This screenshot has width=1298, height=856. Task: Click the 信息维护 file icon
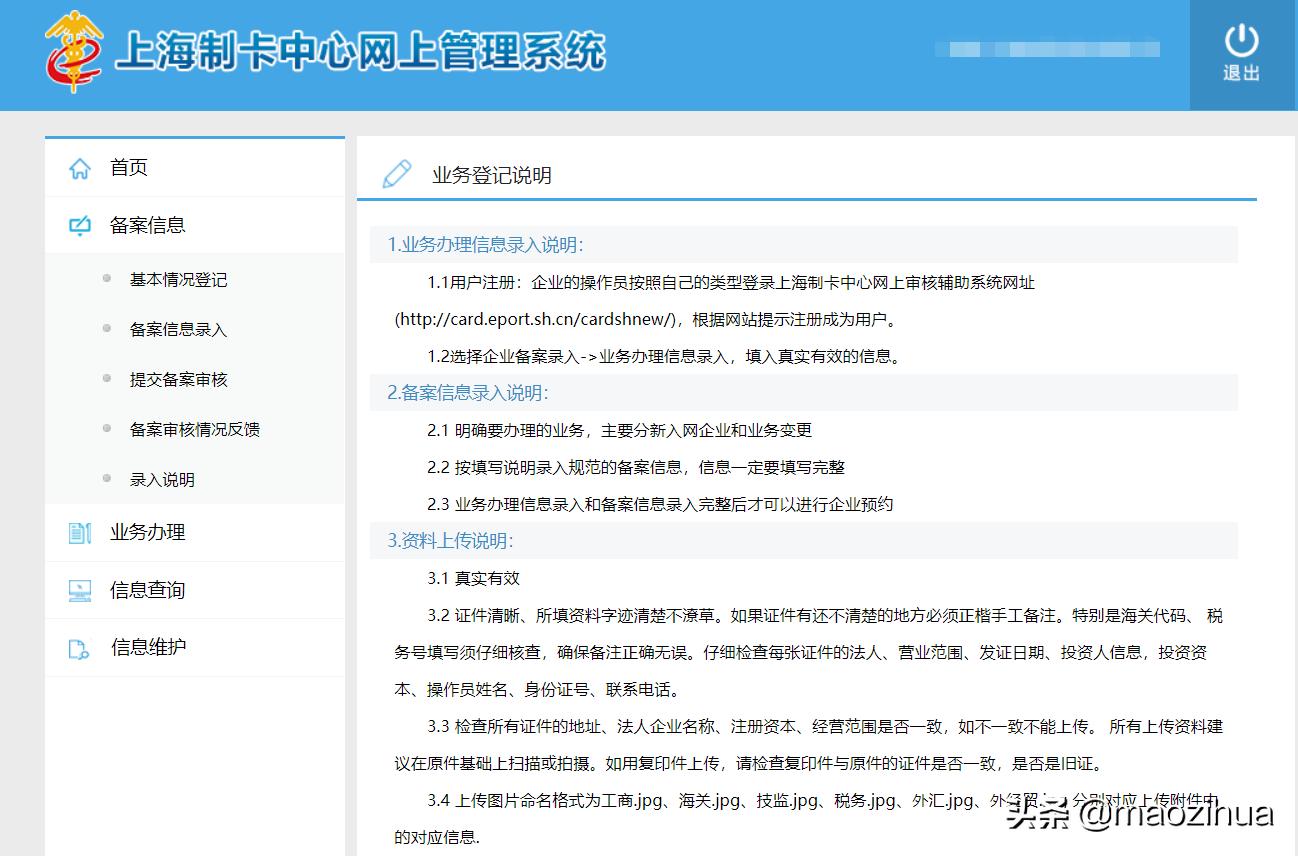[80, 648]
